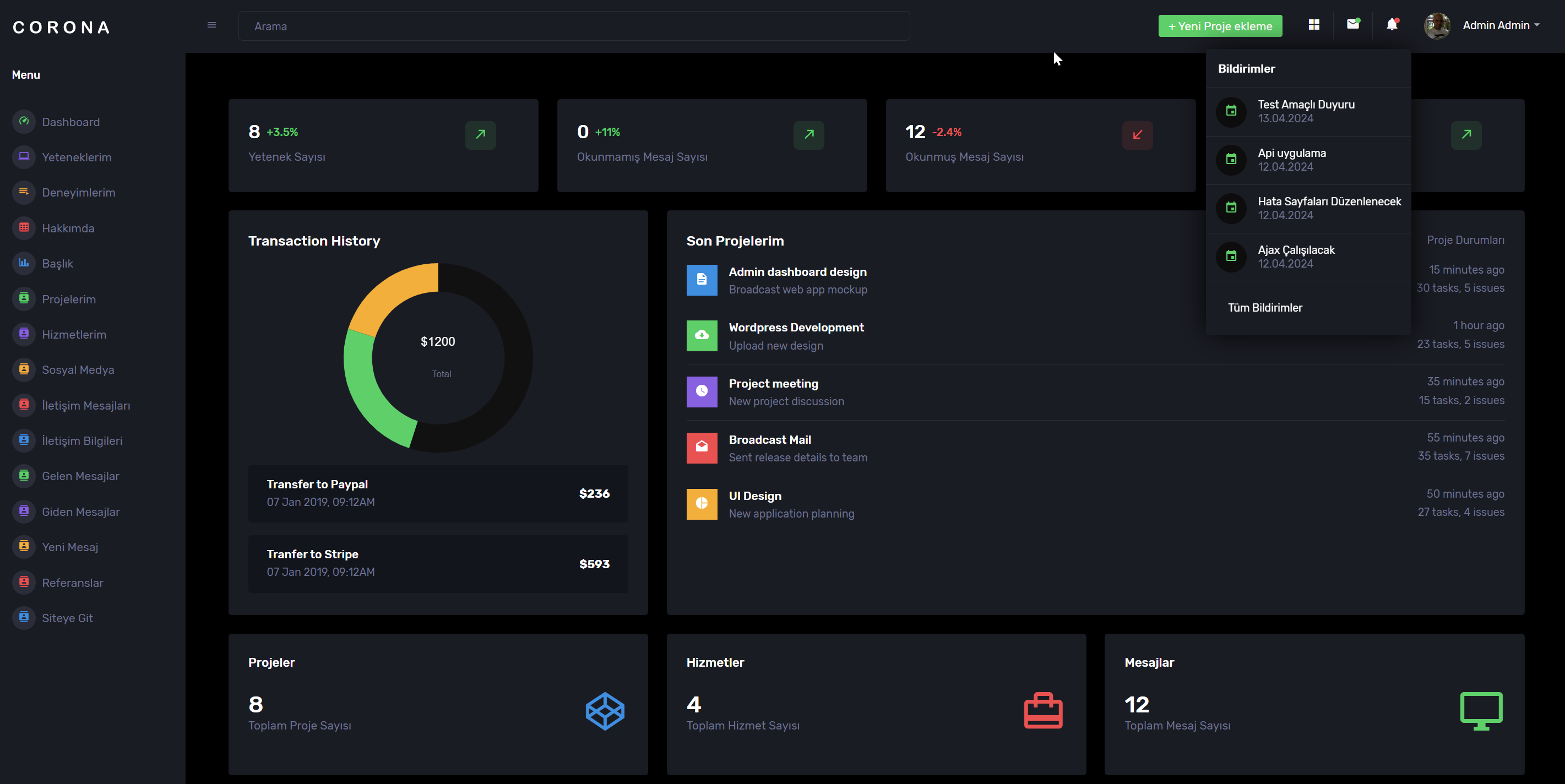Screen dimensions: 1565x784
Task: Open the grid apps icon in the header
Action: pyautogui.click(x=1313, y=24)
